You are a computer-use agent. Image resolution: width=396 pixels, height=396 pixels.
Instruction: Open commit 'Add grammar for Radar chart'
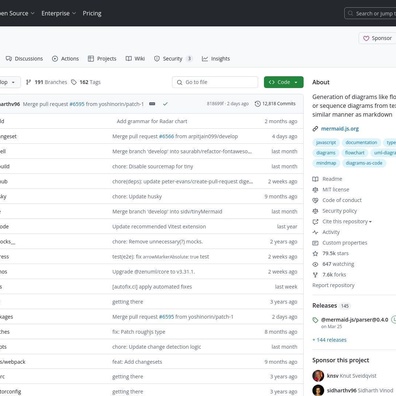pos(152,121)
